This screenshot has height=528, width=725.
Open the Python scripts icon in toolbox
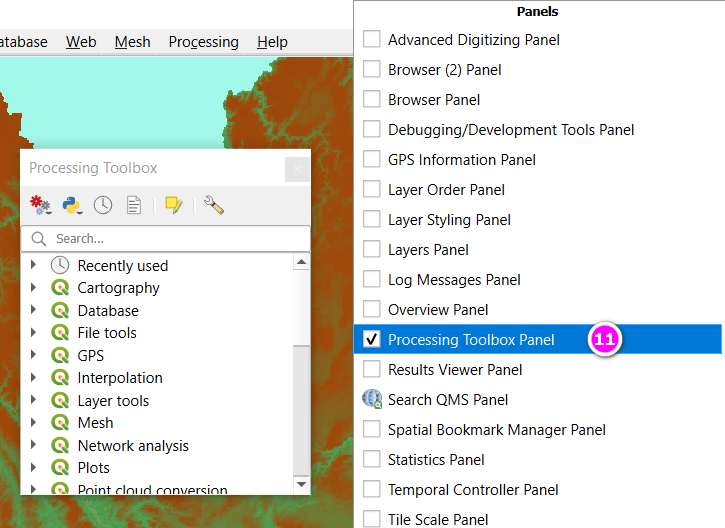[72, 205]
